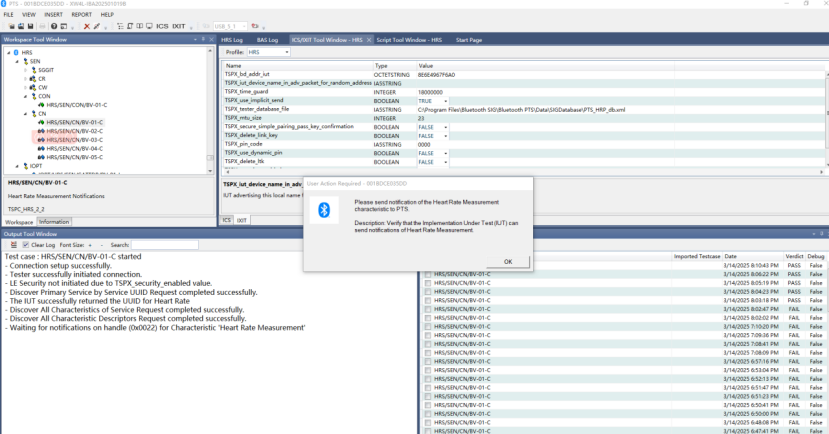Click the Search field in Output Tool Window
This screenshot has height=434, width=829.
pos(164,245)
